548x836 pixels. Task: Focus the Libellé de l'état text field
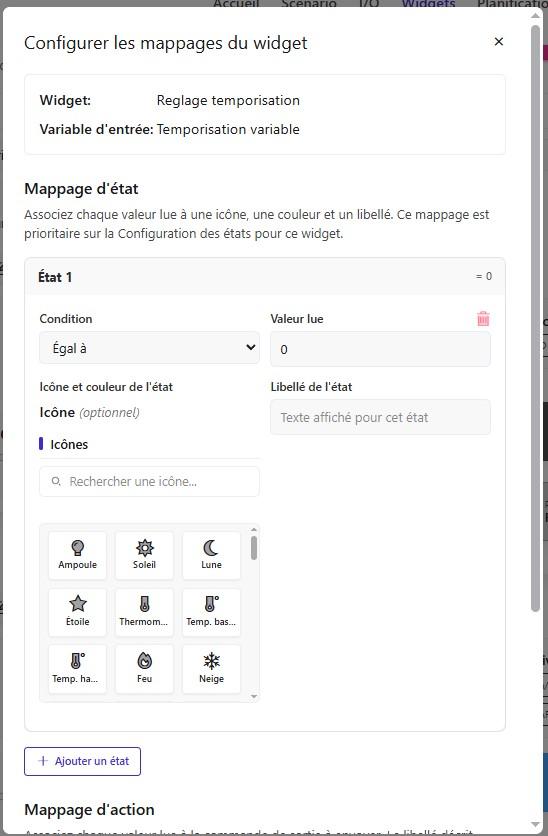tap(380, 417)
